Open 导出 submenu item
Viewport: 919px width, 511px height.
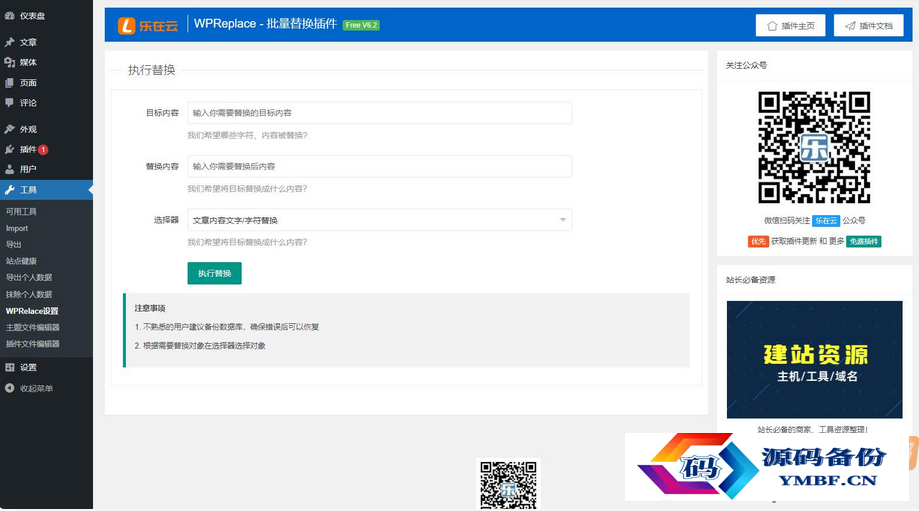coord(13,245)
